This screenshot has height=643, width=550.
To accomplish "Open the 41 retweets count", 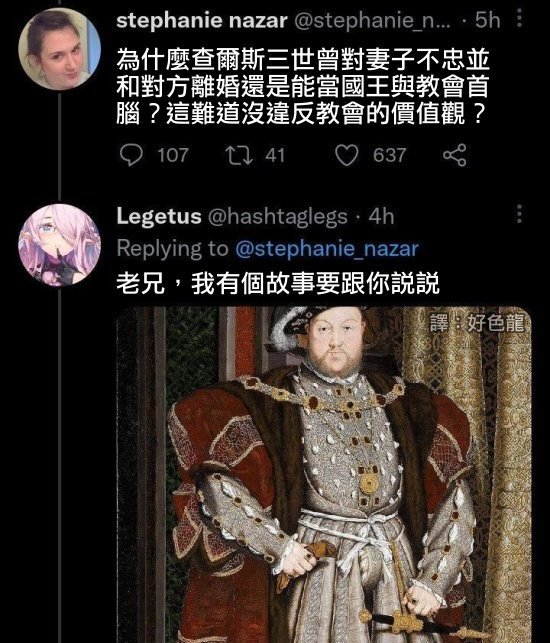I will pyautogui.click(x=275, y=155).
